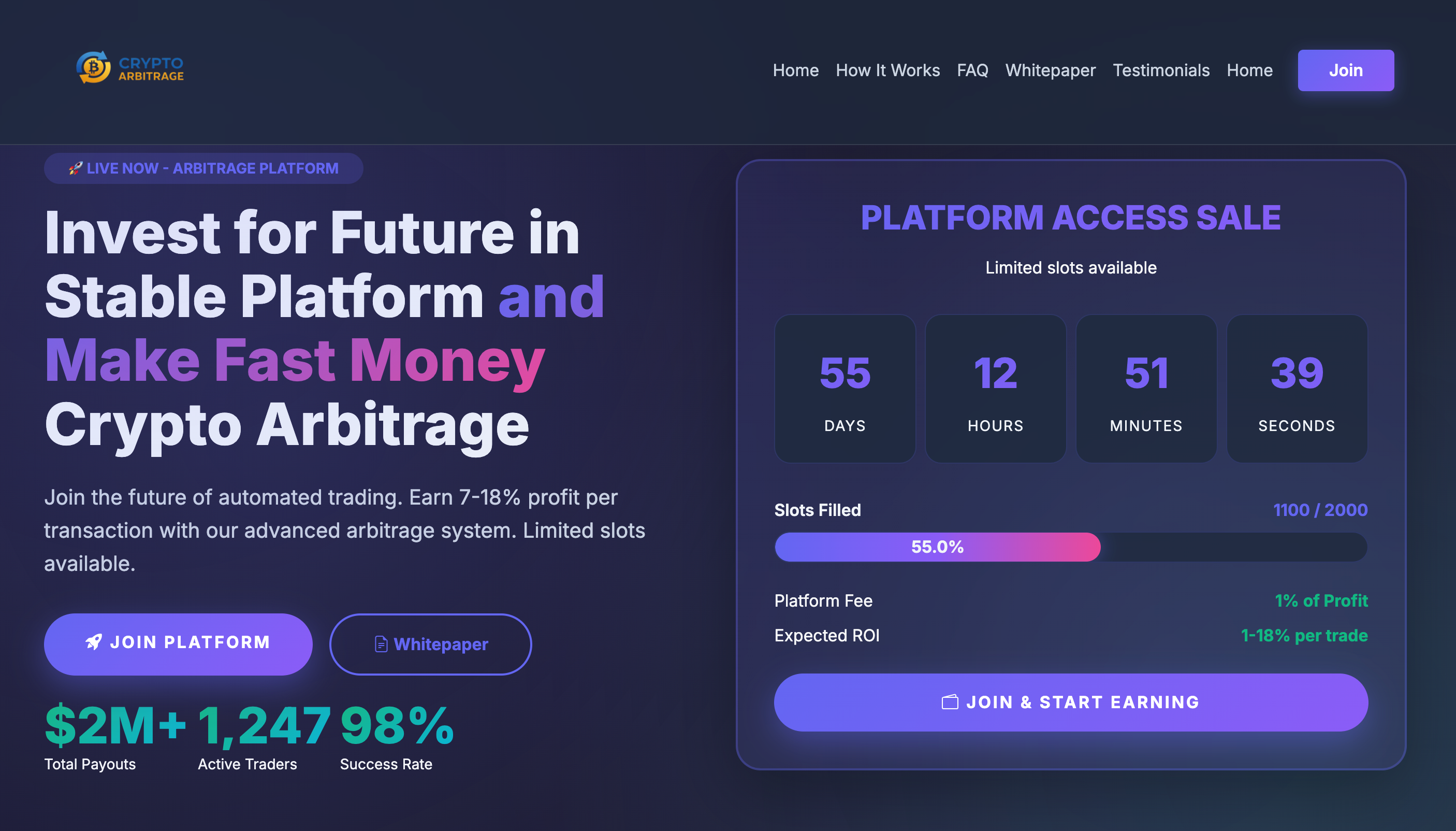Viewport: 1456px width, 831px height.
Task: Navigate to Testimonials
Action: [1160, 70]
